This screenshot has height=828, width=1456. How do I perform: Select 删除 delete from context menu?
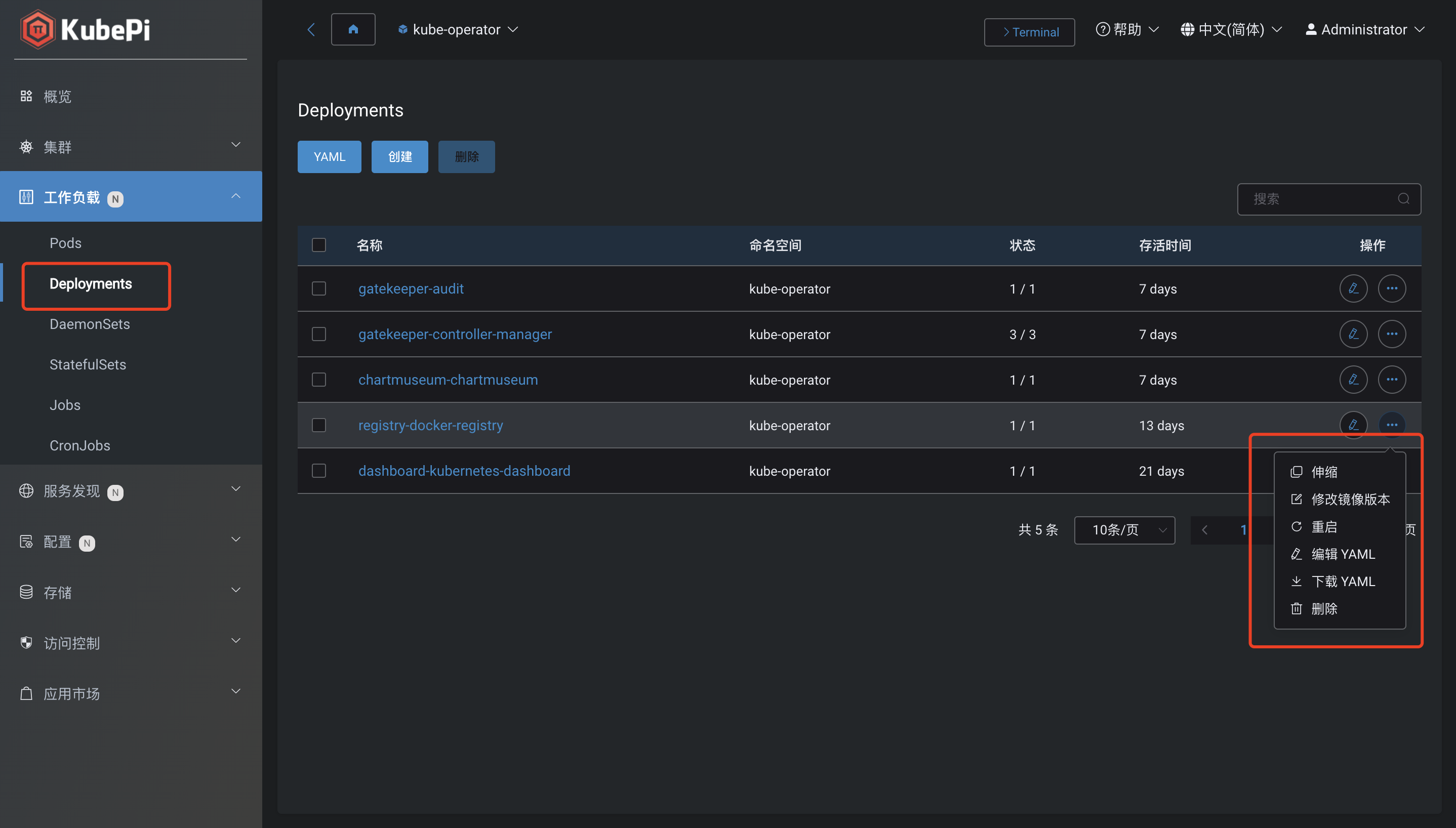point(1340,608)
